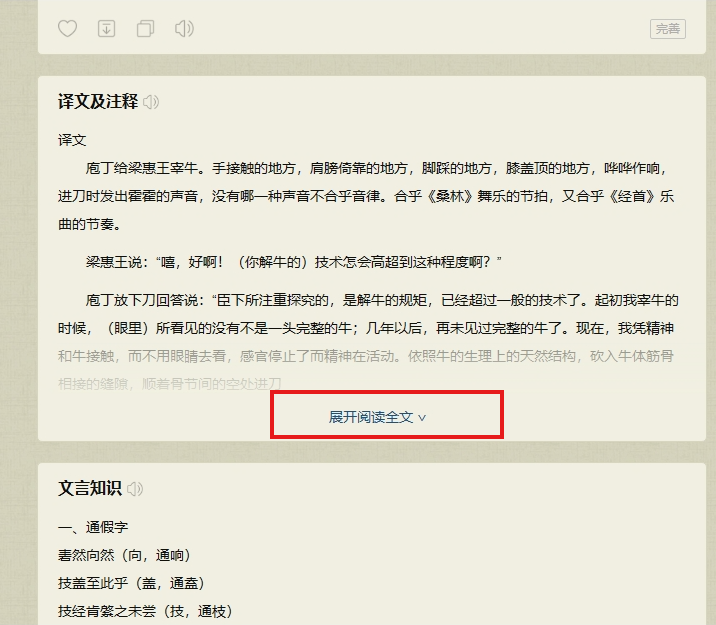
Task: Click the heart favorite icon
Action: click(x=67, y=29)
